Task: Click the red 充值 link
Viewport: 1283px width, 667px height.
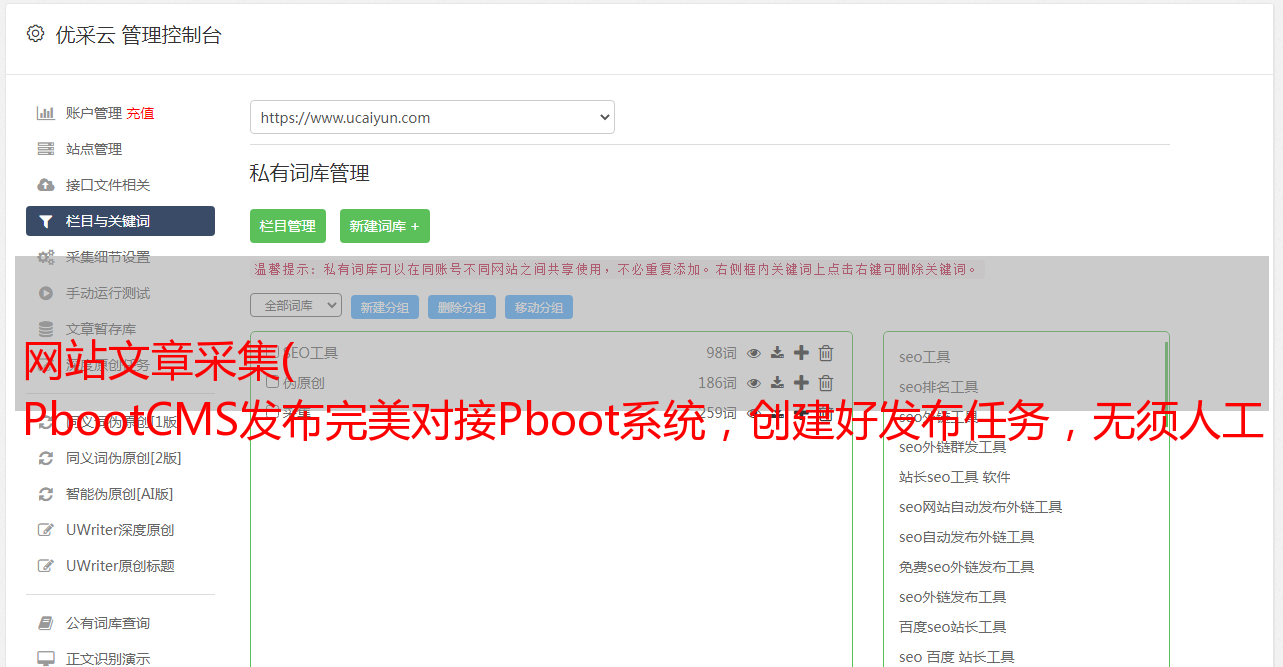Action: click(140, 113)
